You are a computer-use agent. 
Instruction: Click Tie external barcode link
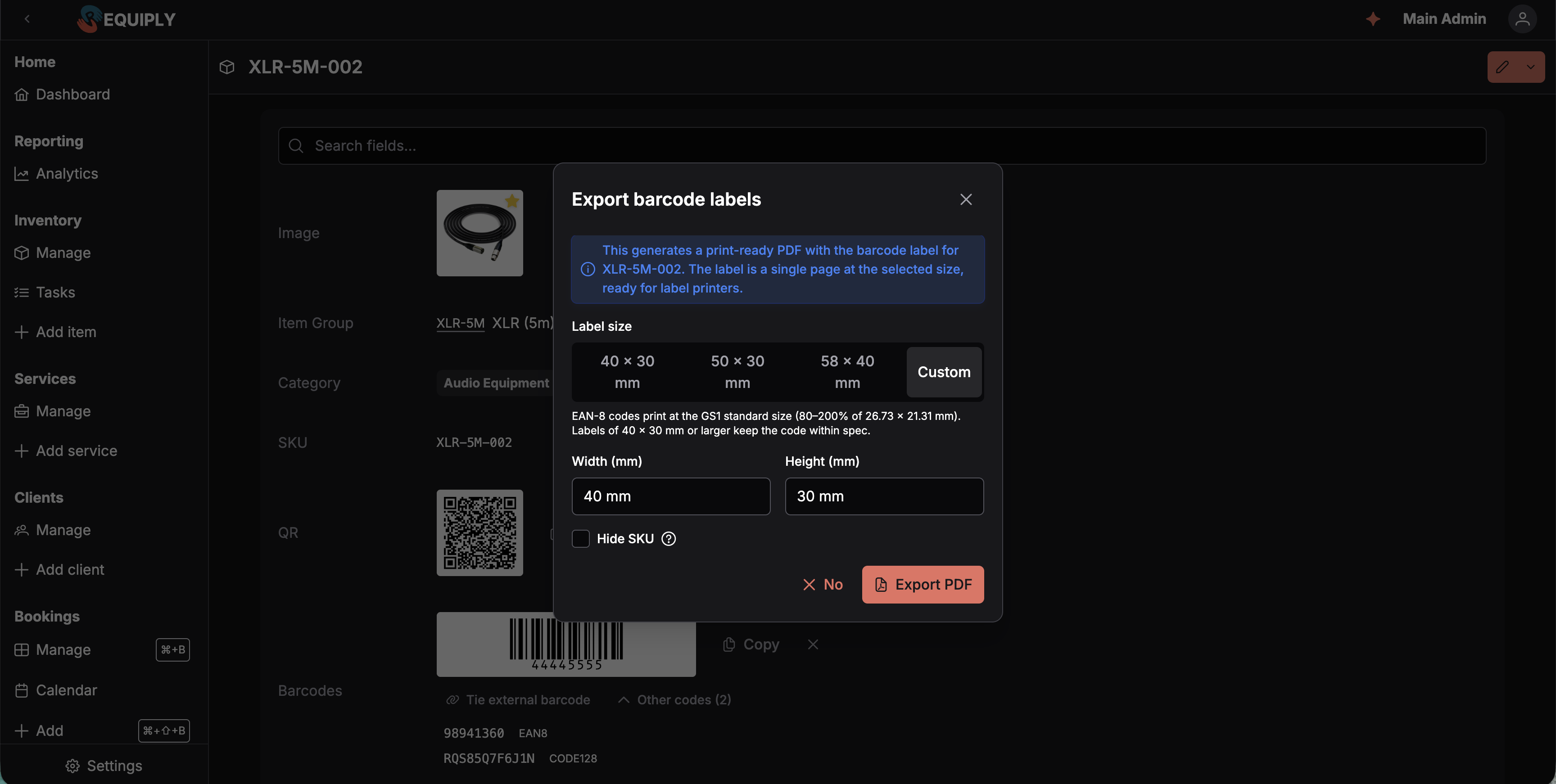pos(518,700)
